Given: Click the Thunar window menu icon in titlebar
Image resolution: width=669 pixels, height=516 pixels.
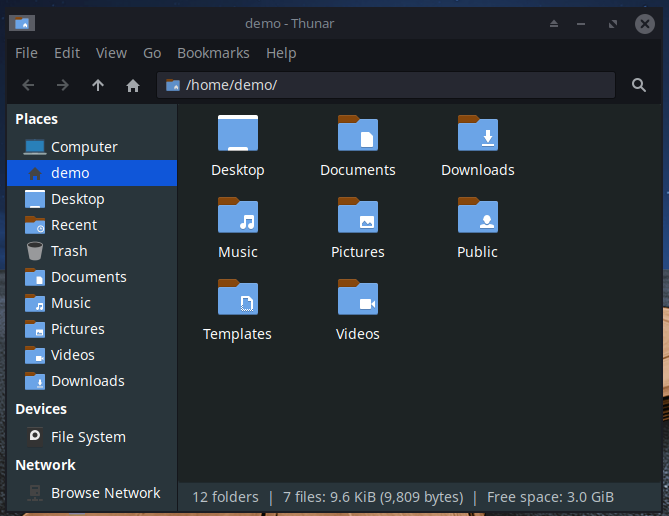Looking at the screenshot, I should (22, 23).
